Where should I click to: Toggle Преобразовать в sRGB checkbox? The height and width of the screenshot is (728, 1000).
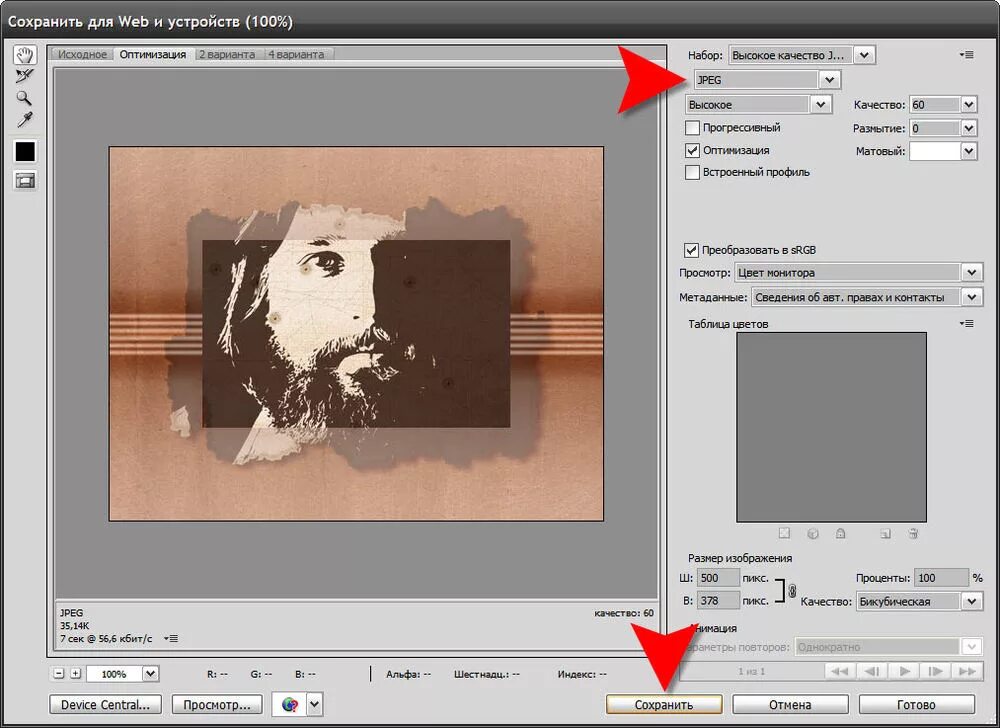tap(691, 250)
